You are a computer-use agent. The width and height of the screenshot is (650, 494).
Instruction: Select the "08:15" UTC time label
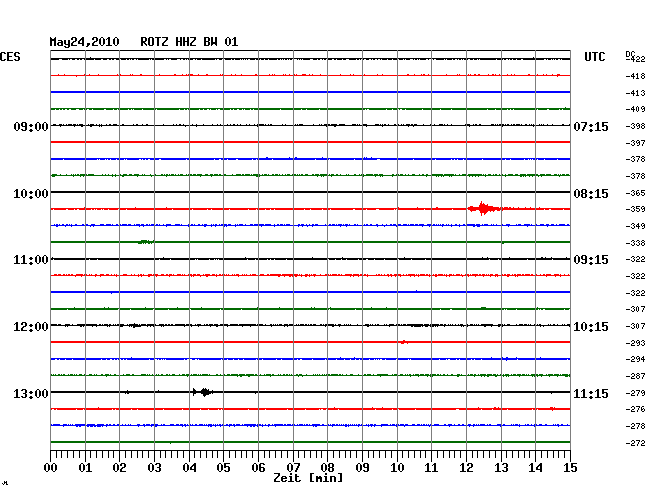coord(591,194)
